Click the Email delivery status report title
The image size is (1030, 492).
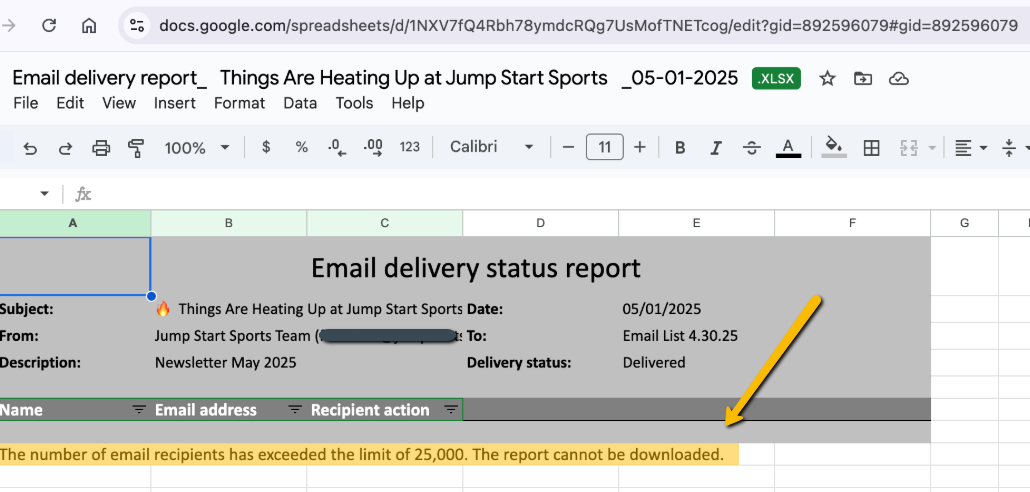[x=476, y=268]
